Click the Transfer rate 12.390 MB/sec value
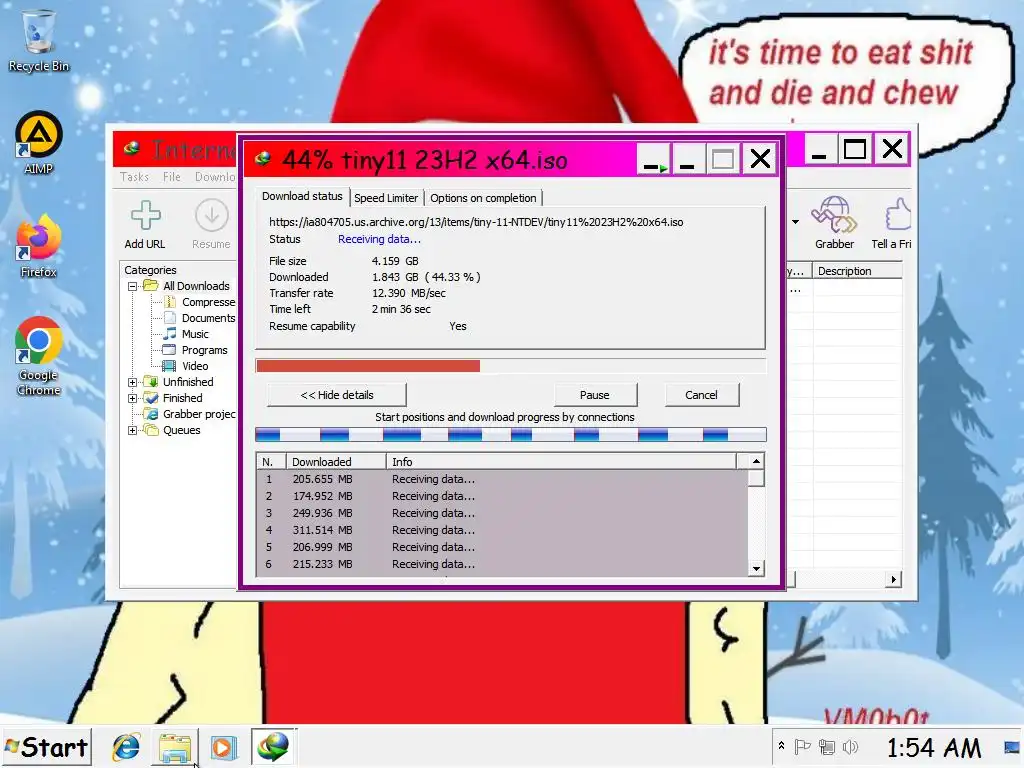The width and height of the screenshot is (1024, 768). point(409,293)
